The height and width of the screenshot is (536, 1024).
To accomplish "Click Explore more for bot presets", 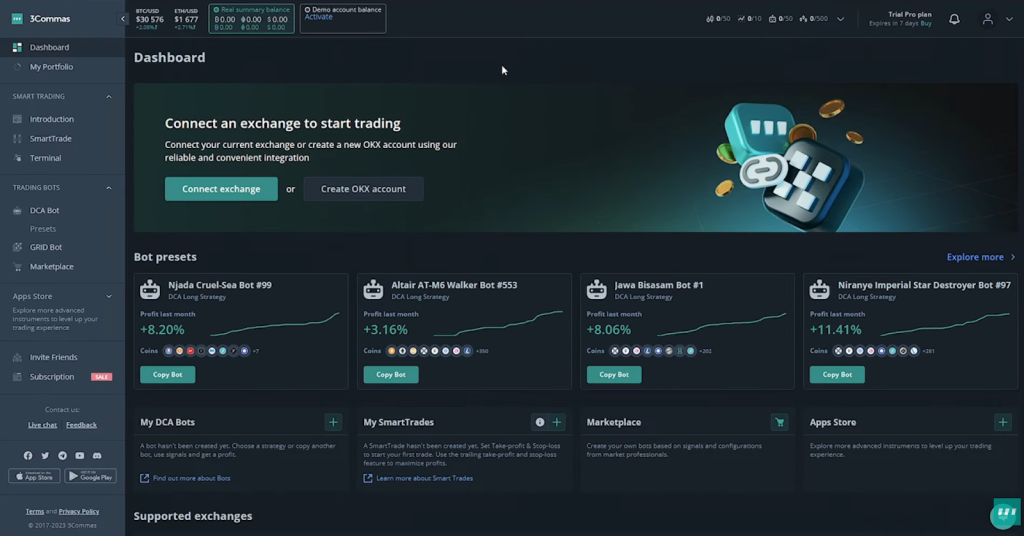I will [x=981, y=257].
